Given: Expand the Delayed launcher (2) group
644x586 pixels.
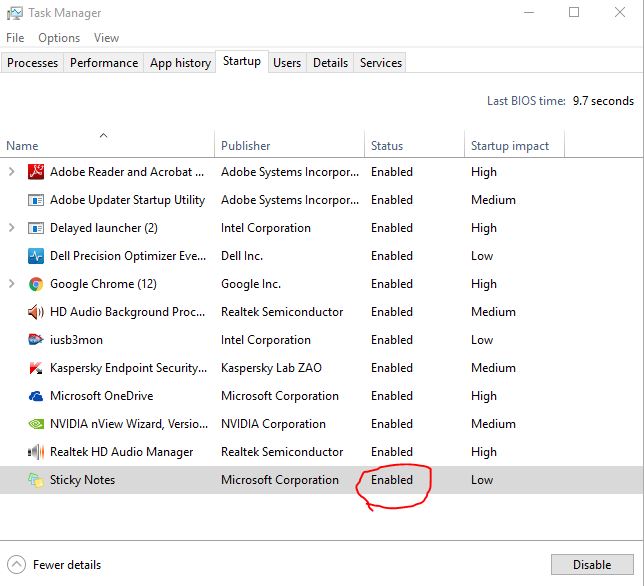Looking at the screenshot, I should [12, 228].
